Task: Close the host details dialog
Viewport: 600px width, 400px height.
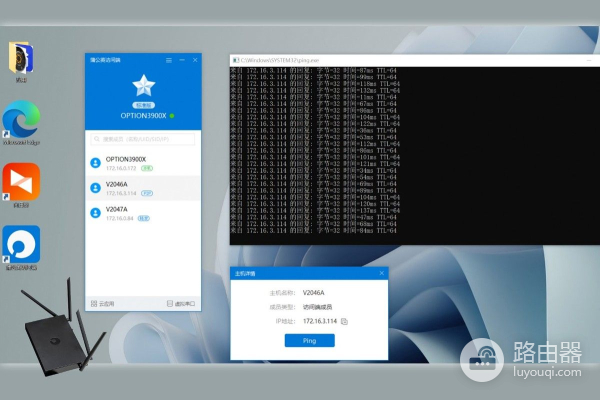Action: (x=381, y=272)
